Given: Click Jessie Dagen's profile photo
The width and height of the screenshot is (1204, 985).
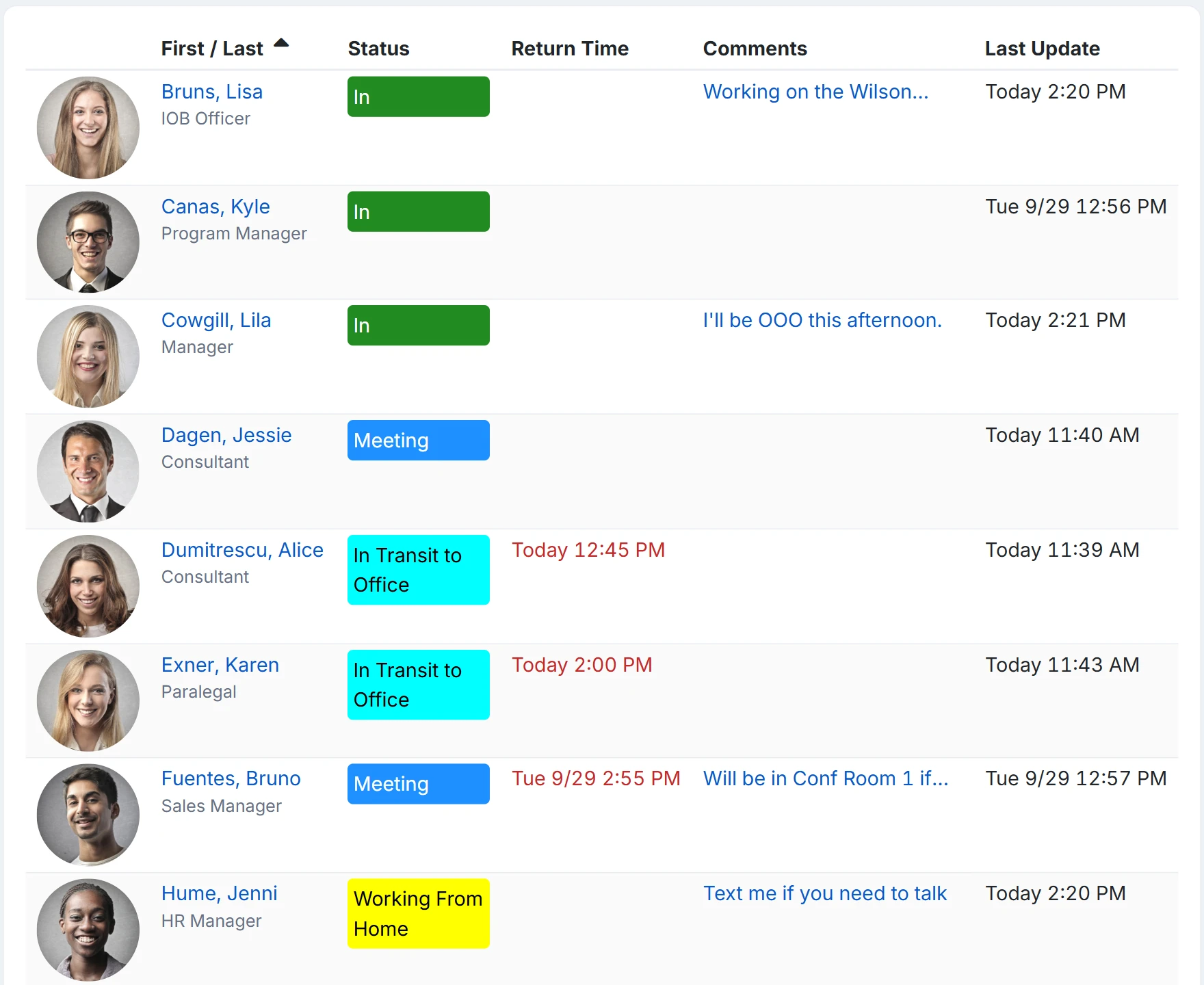Looking at the screenshot, I should coord(88,471).
